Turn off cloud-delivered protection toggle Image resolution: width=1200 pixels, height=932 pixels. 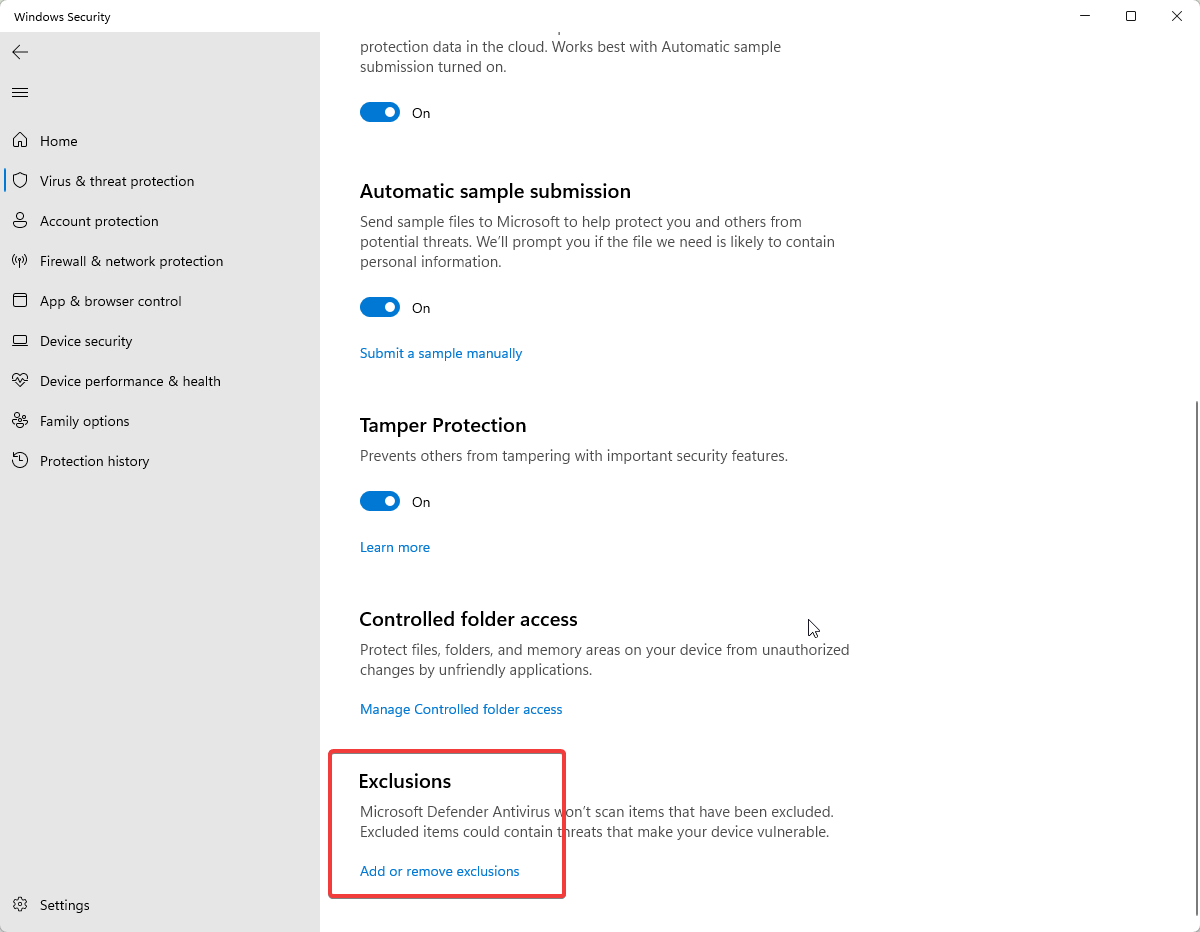(380, 112)
